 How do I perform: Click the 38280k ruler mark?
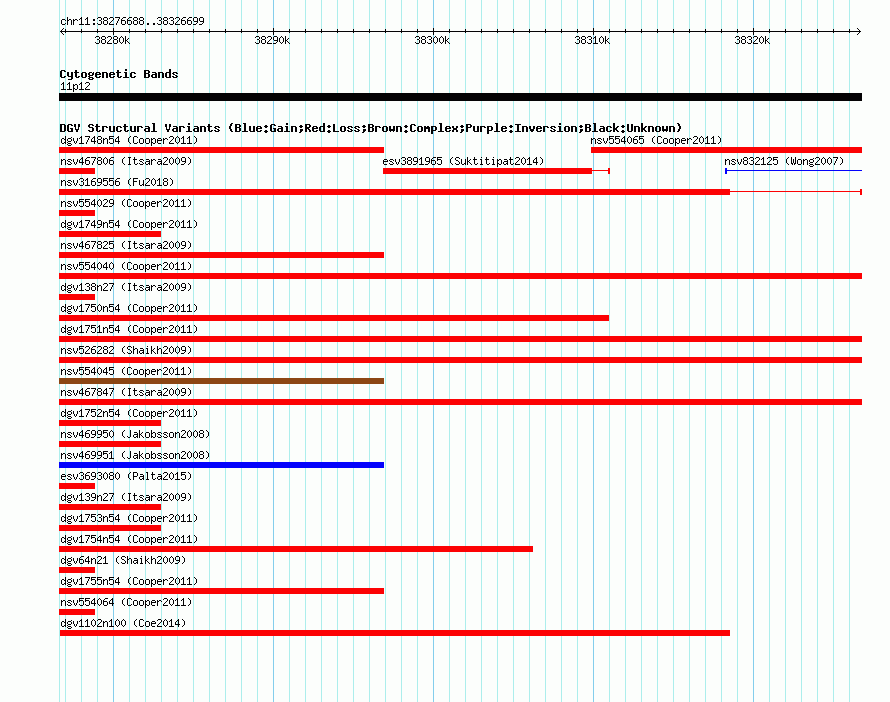point(112,40)
